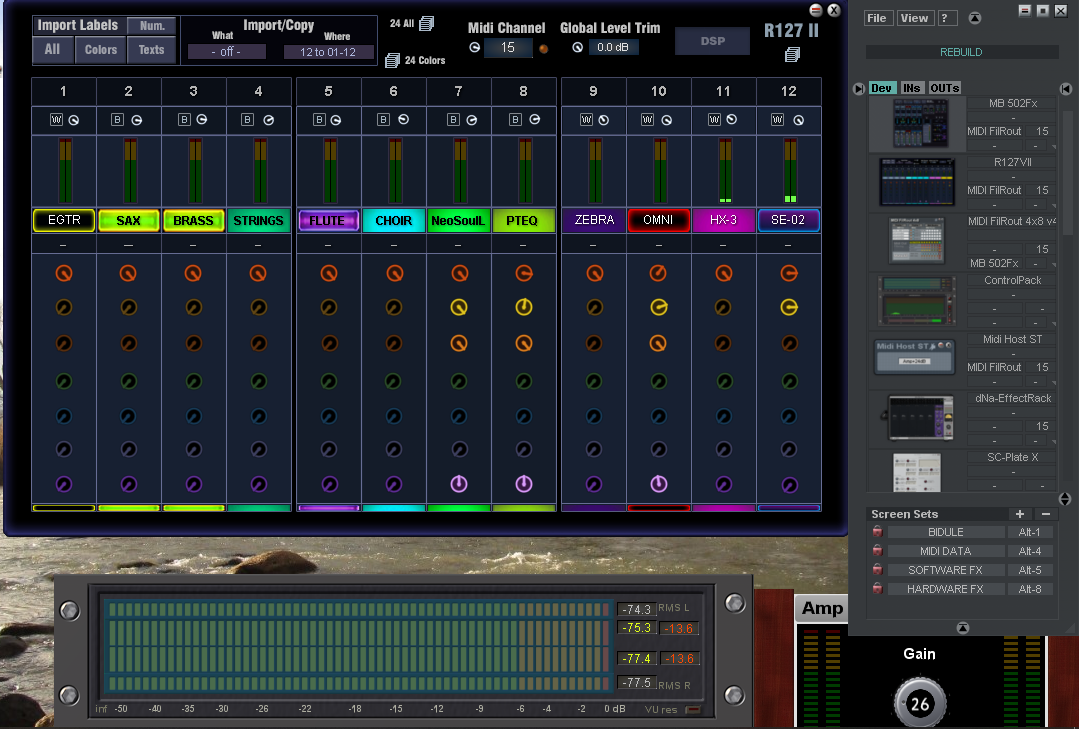Viewport: 1080px width, 729px height.
Task: Open the 'Where' 12 to 01-12 dropdown
Action: pyautogui.click(x=329, y=52)
